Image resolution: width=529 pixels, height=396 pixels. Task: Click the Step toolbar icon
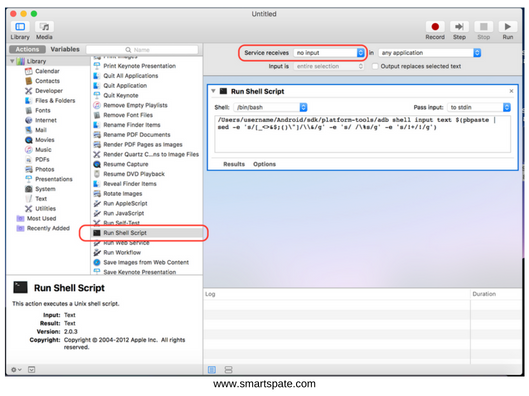point(459,27)
